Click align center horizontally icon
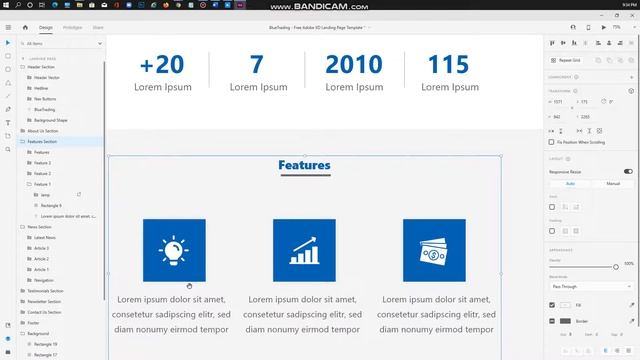The width and height of the screenshot is (640, 360). click(609, 43)
